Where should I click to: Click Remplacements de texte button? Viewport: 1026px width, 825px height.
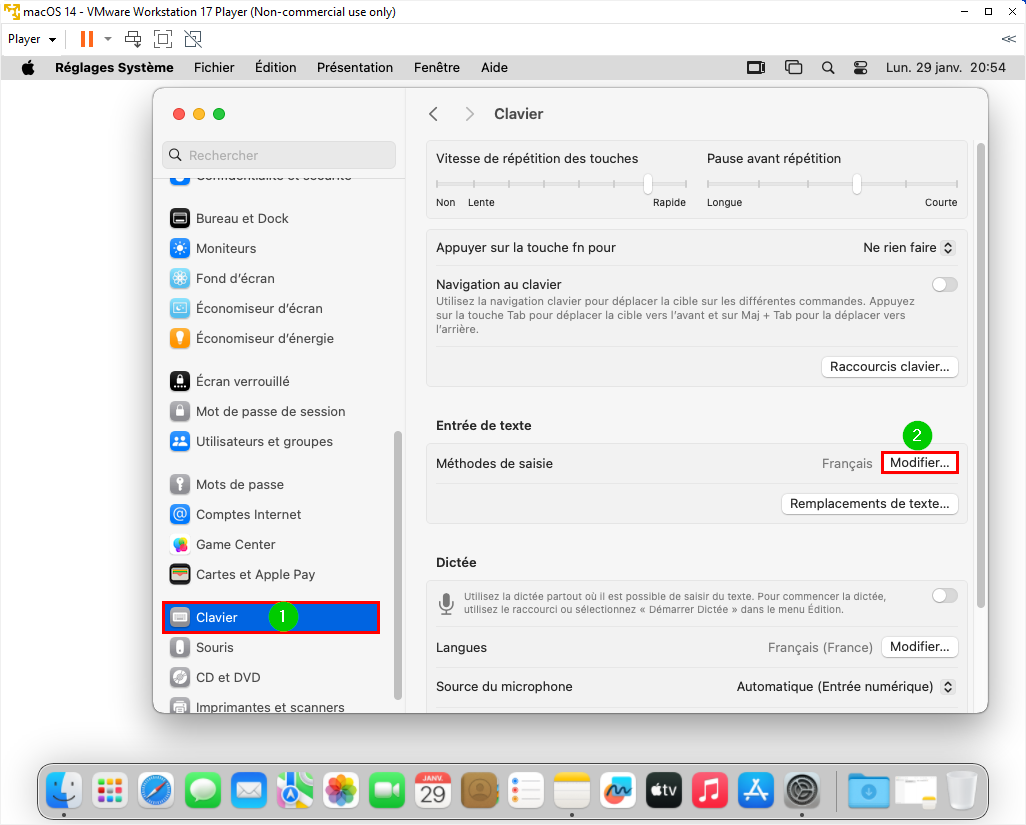pos(870,504)
